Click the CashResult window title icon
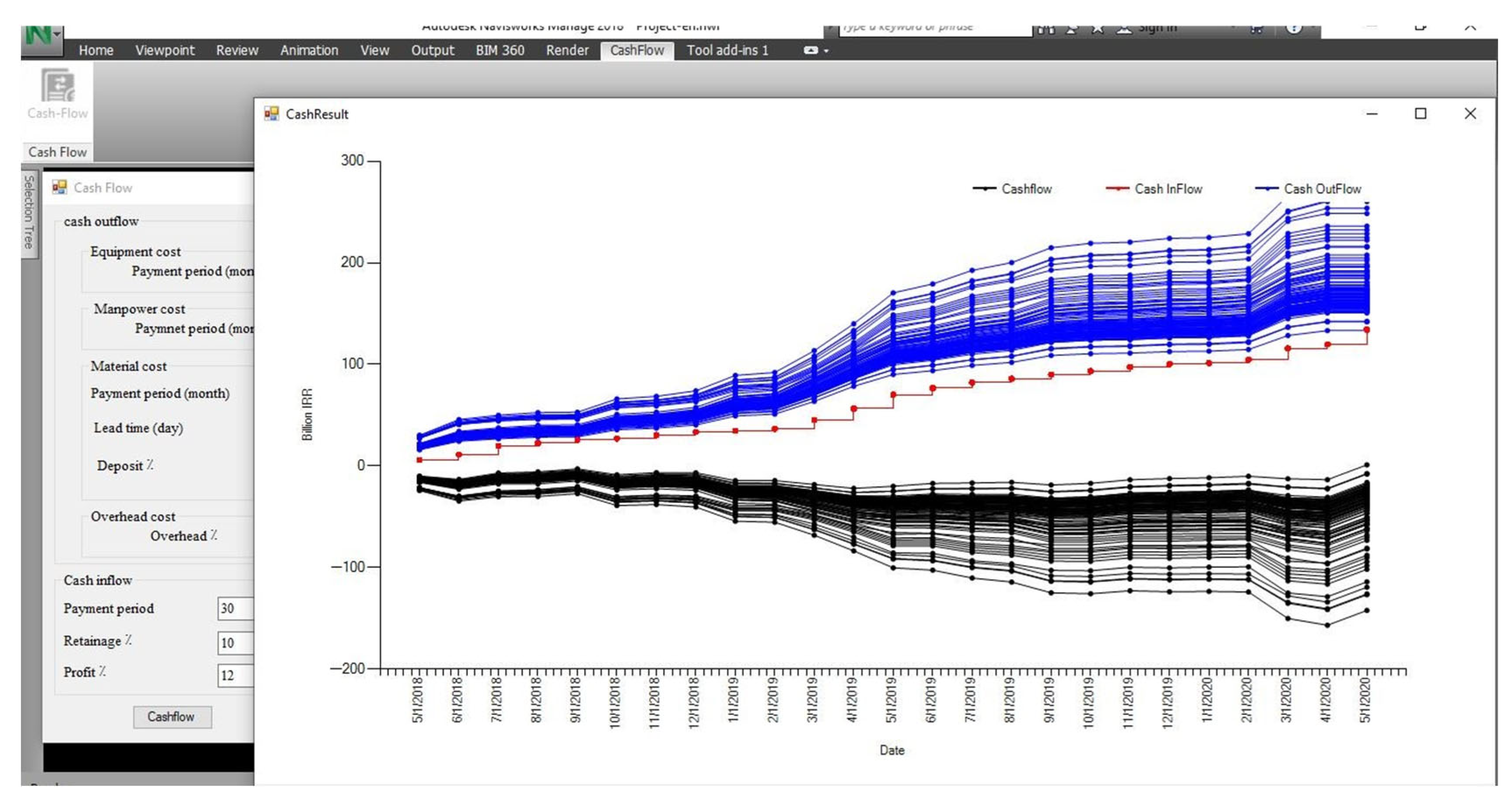Image resolution: width=1510 pixels, height=812 pixels. click(x=272, y=114)
